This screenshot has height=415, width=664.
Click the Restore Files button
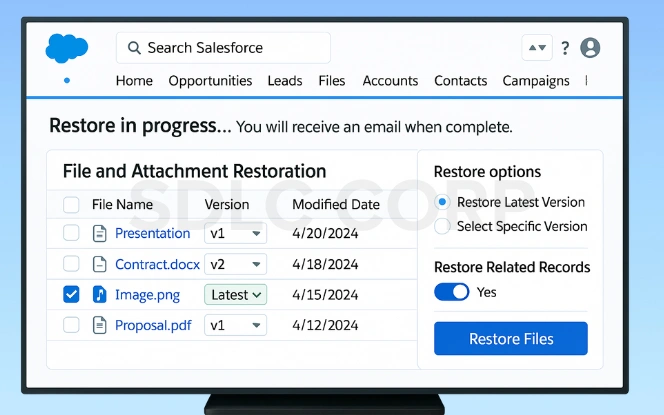coord(511,338)
